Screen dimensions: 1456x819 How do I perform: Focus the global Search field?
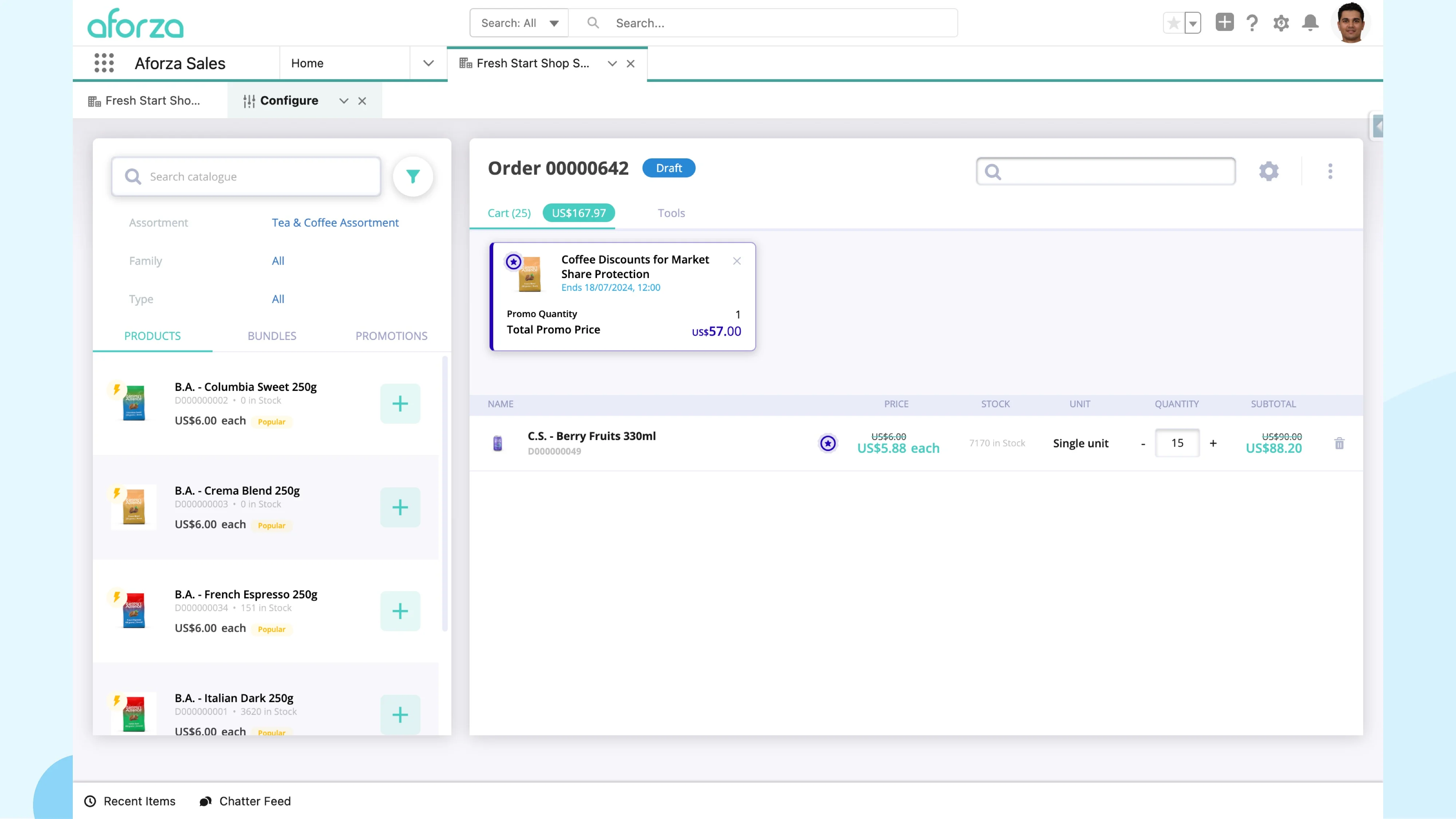point(763,23)
